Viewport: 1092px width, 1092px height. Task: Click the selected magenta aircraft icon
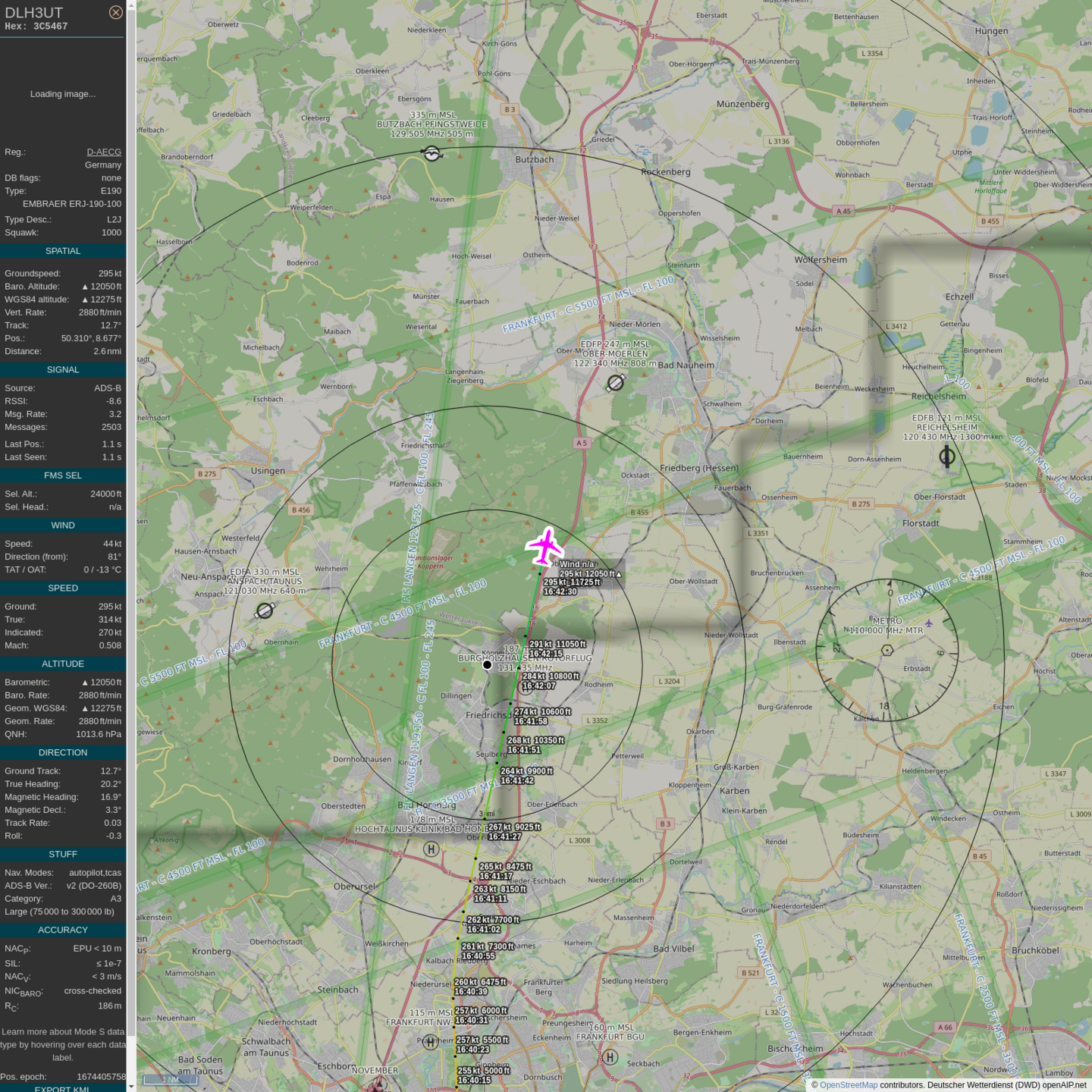[544, 547]
